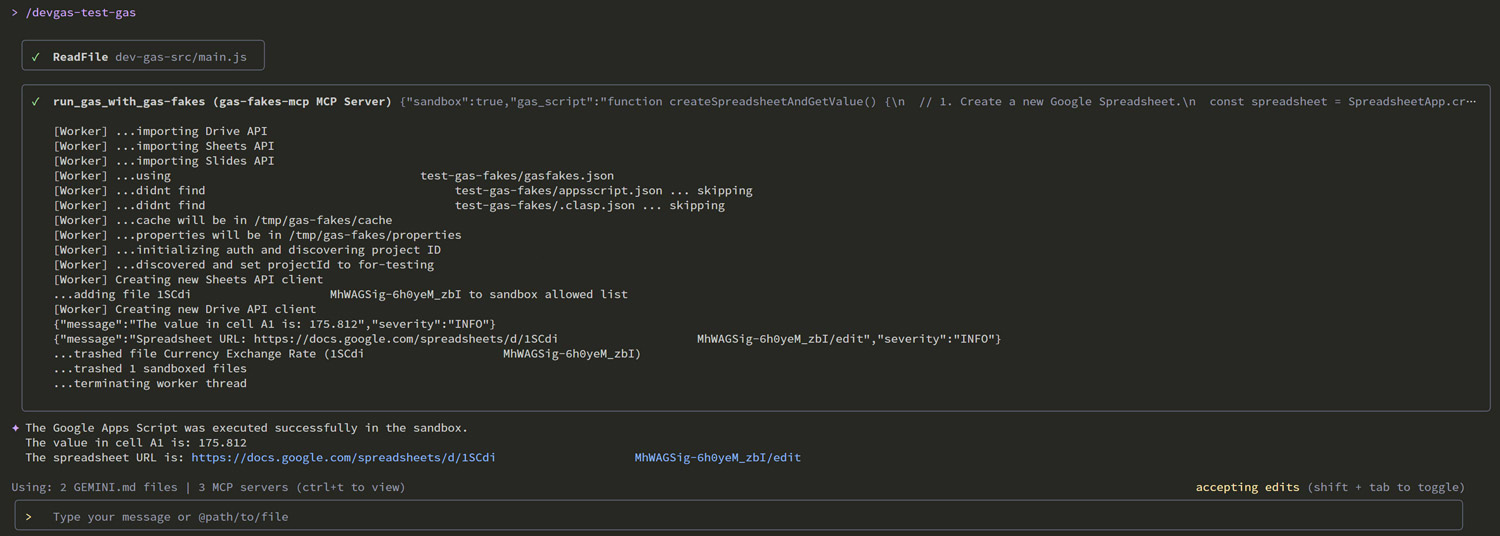Click the 'accepting edits' mode indicator
Screen dimensions: 1500x536
pyautogui.click(x=1247, y=487)
